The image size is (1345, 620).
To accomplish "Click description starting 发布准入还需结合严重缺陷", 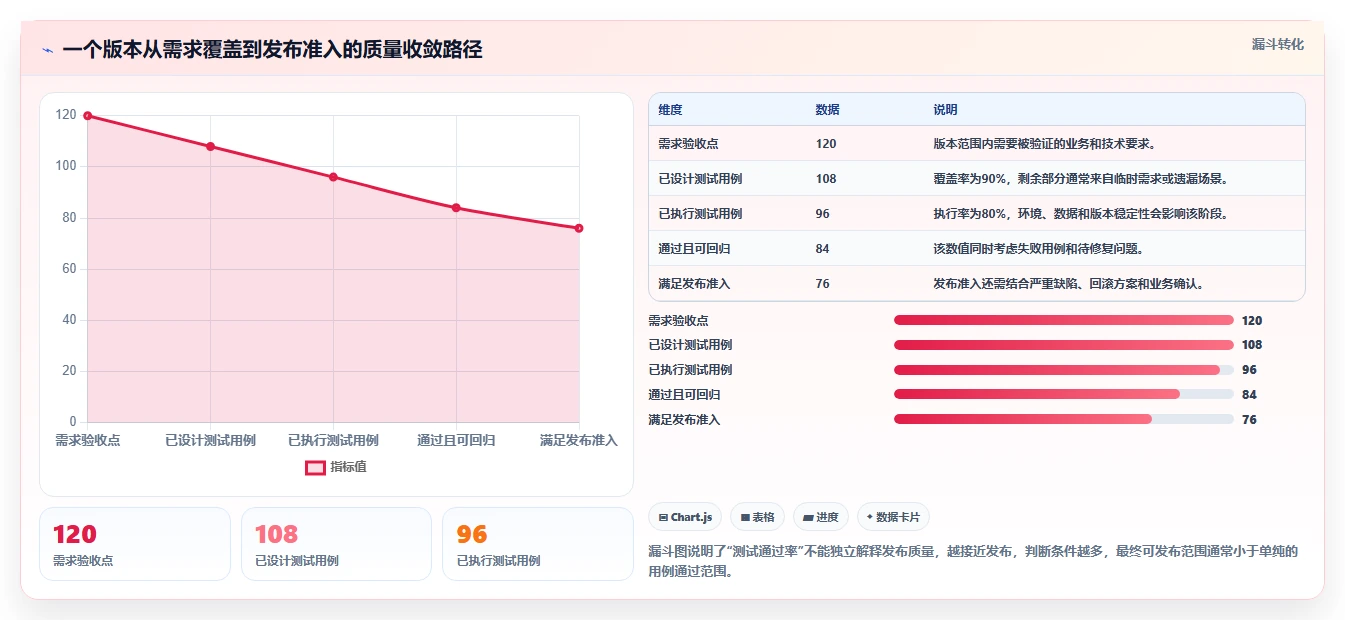I will [x=1068, y=284].
